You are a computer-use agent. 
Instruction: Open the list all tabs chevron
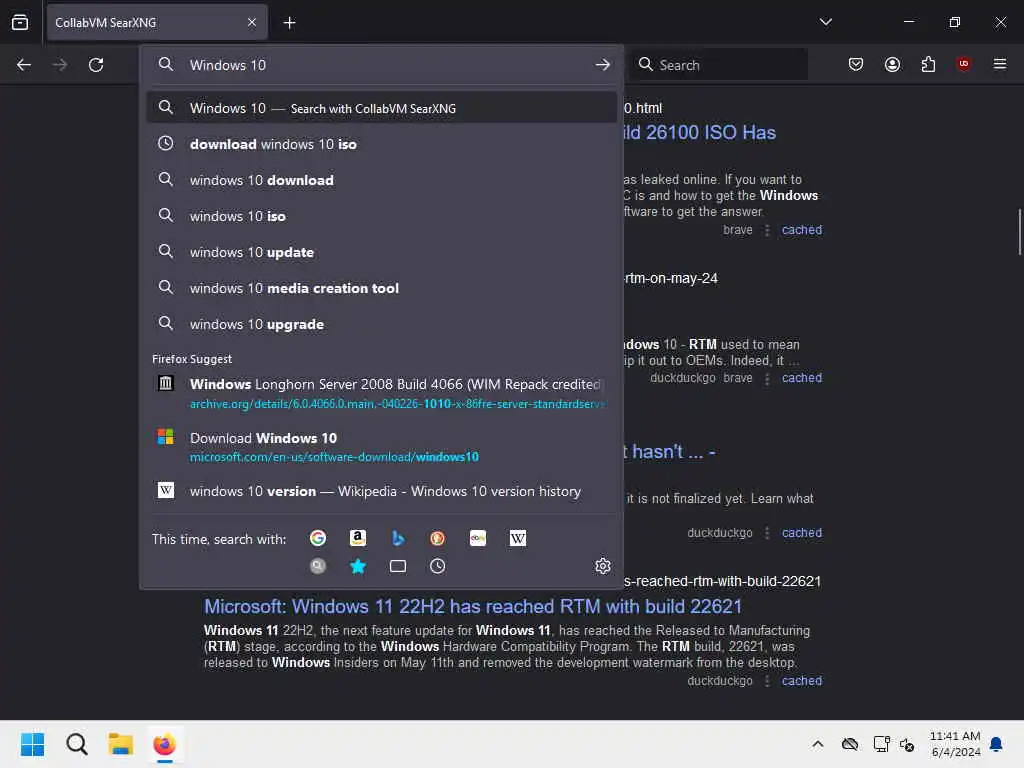(x=826, y=22)
